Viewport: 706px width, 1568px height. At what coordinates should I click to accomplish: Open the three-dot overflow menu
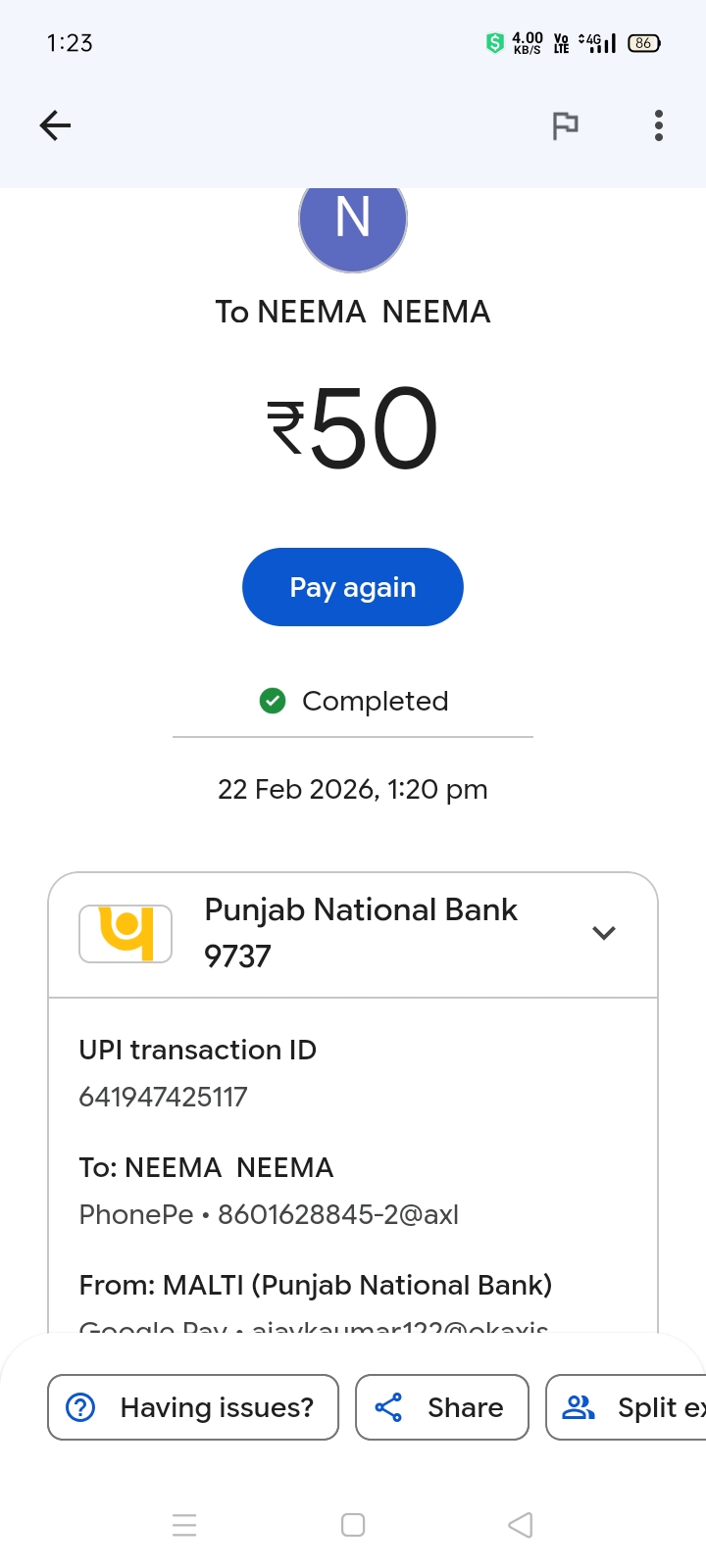[x=659, y=125]
